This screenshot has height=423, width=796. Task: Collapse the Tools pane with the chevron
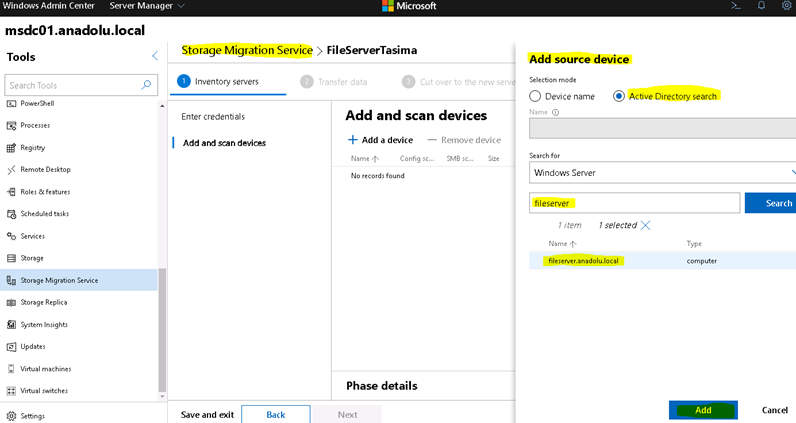[x=155, y=56]
